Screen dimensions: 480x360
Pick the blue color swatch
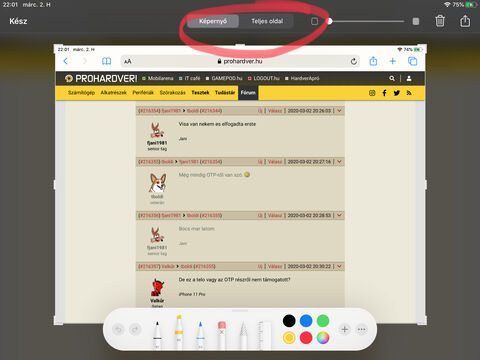coord(306,321)
